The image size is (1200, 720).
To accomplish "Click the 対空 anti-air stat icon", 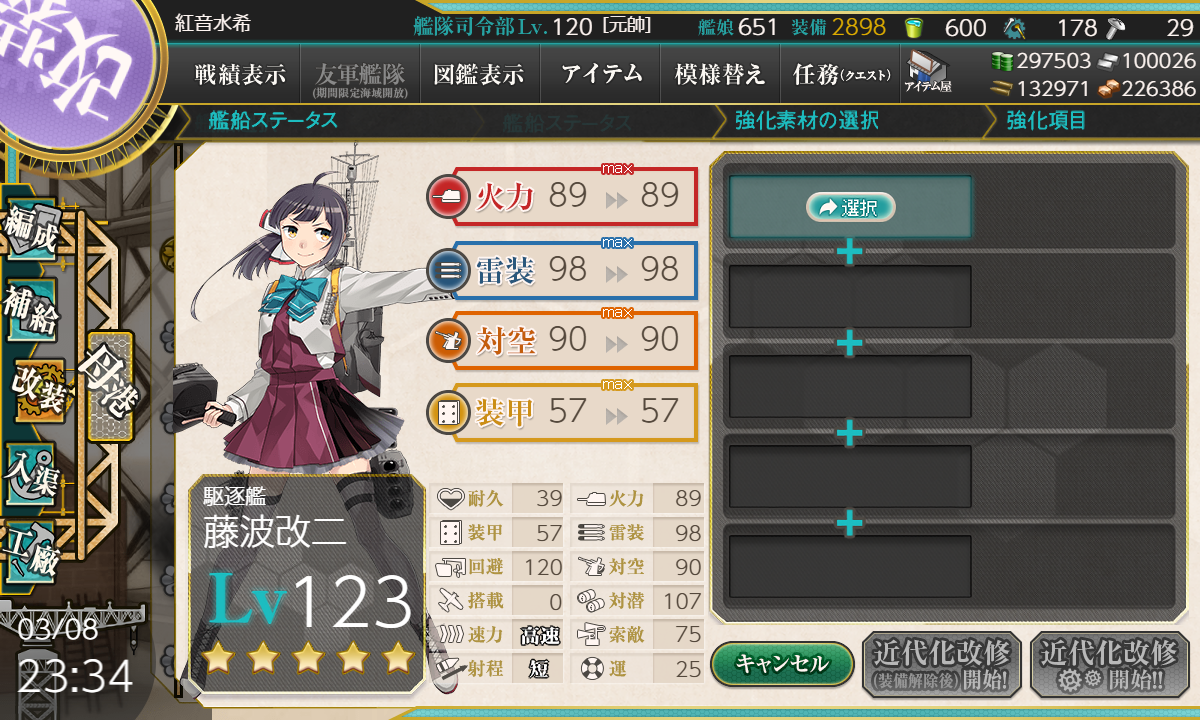I will [446, 341].
